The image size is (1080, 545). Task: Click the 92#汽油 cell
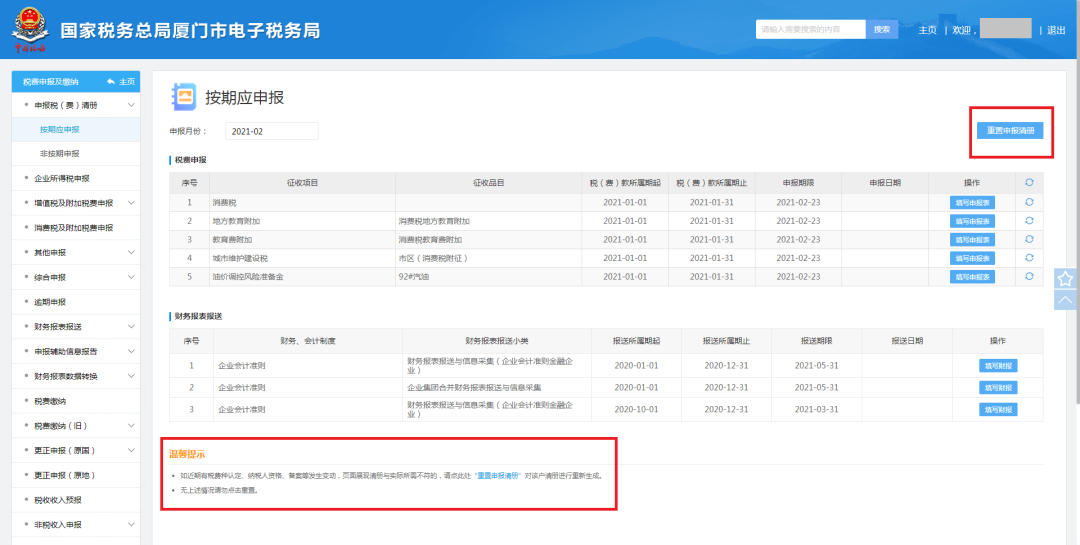click(488, 277)
